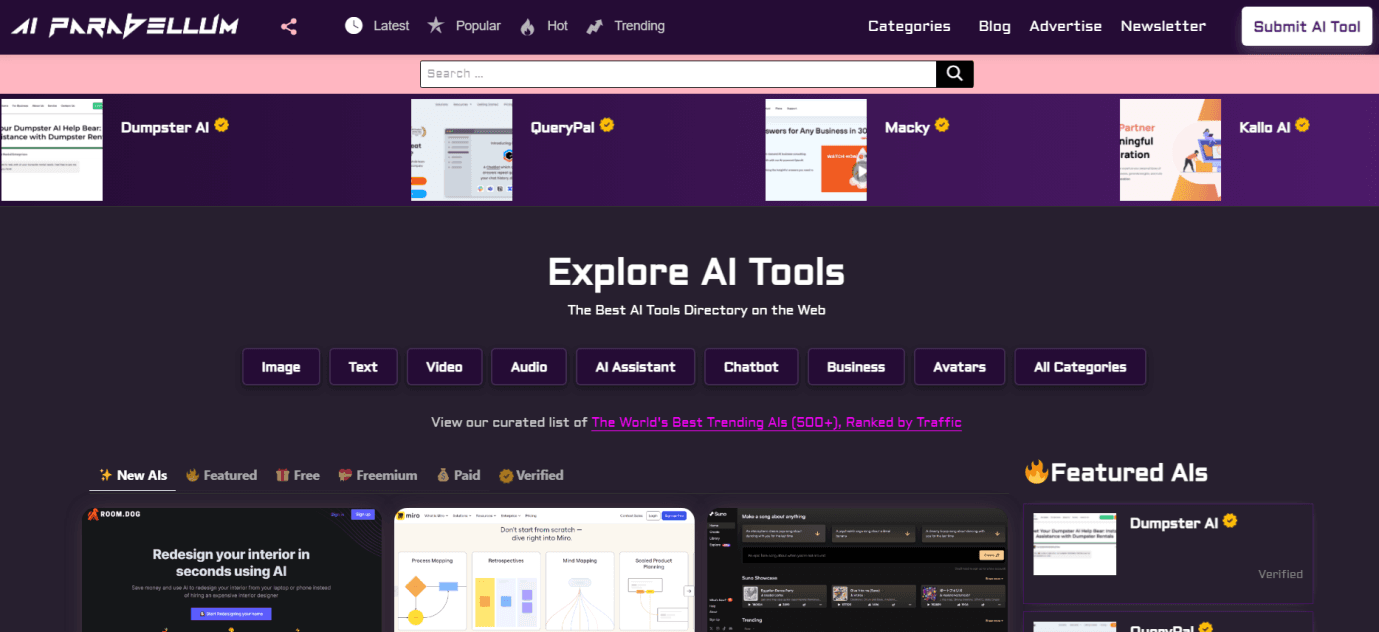The image size is (1379, 632).
Task: Switch to the Free tab
Action: [298, 475]
